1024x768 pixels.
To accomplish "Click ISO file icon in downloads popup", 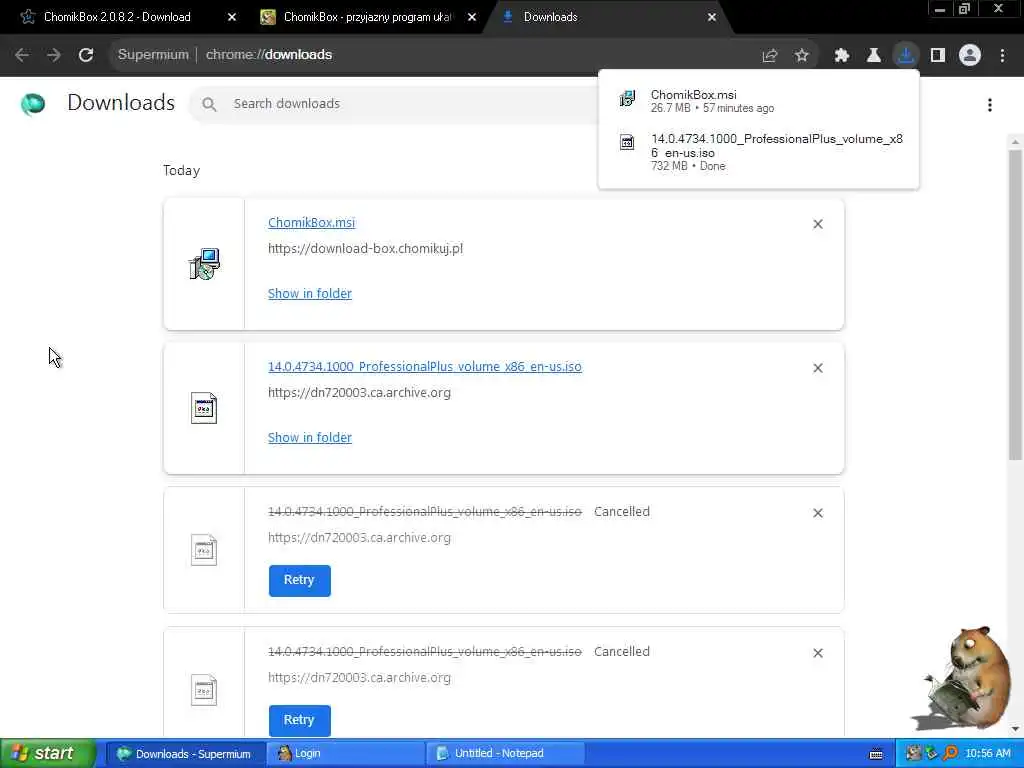I will pyautogui.click(x=627, y=142).
